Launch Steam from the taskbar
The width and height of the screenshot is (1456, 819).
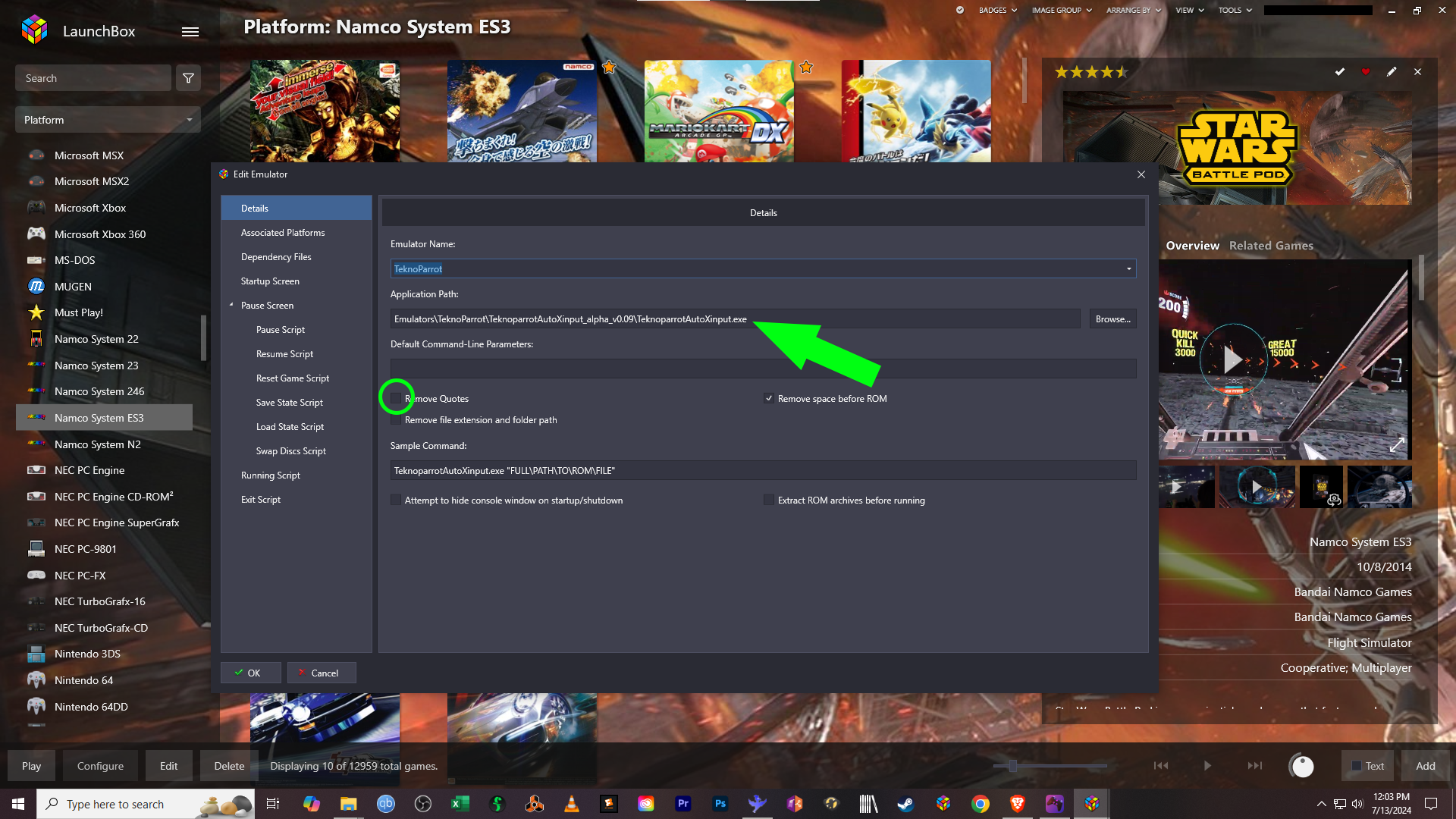click(905, 804)
